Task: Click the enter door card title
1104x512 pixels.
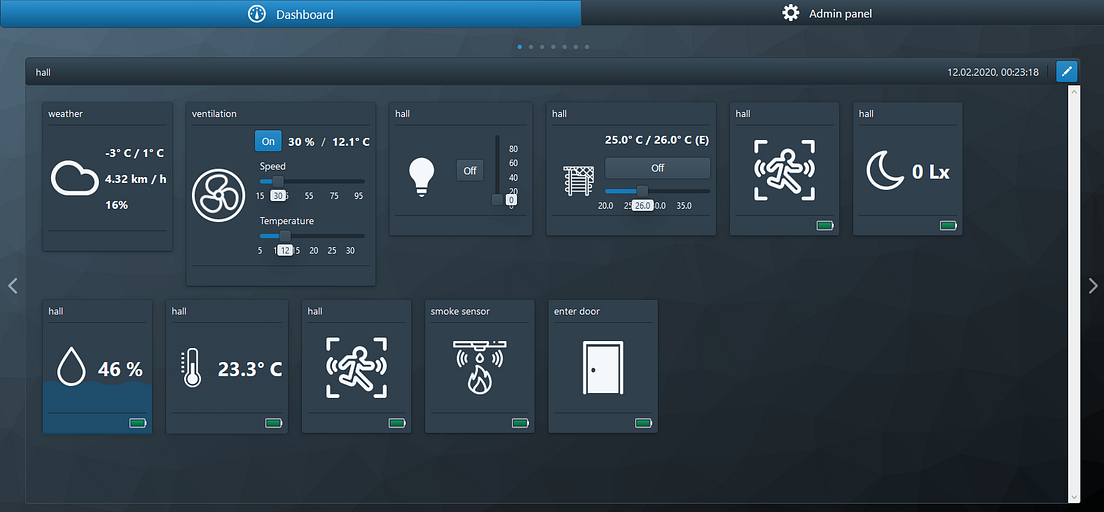Action: [577, 311]
